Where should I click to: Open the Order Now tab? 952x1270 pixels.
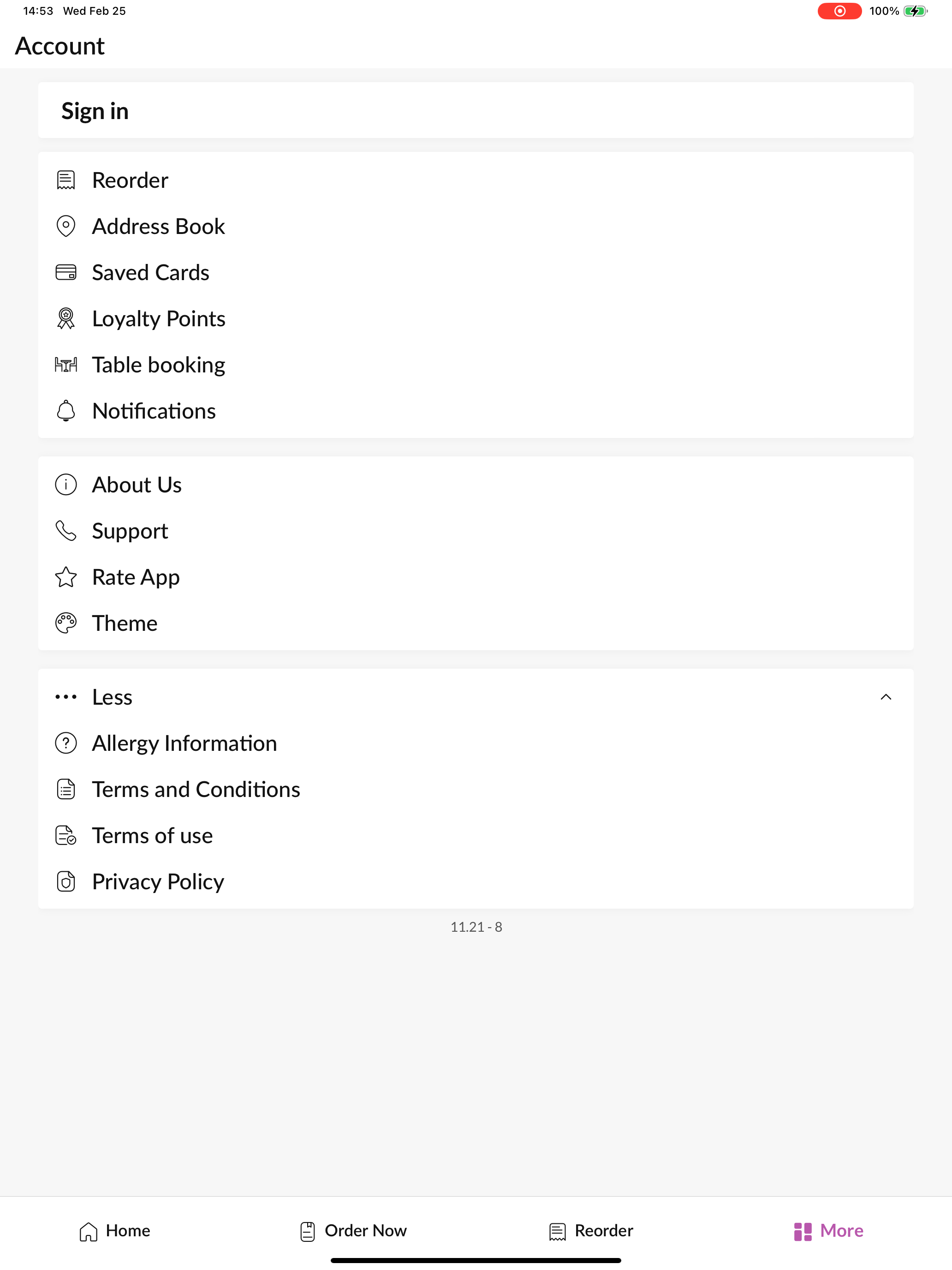coord(353,1231)
